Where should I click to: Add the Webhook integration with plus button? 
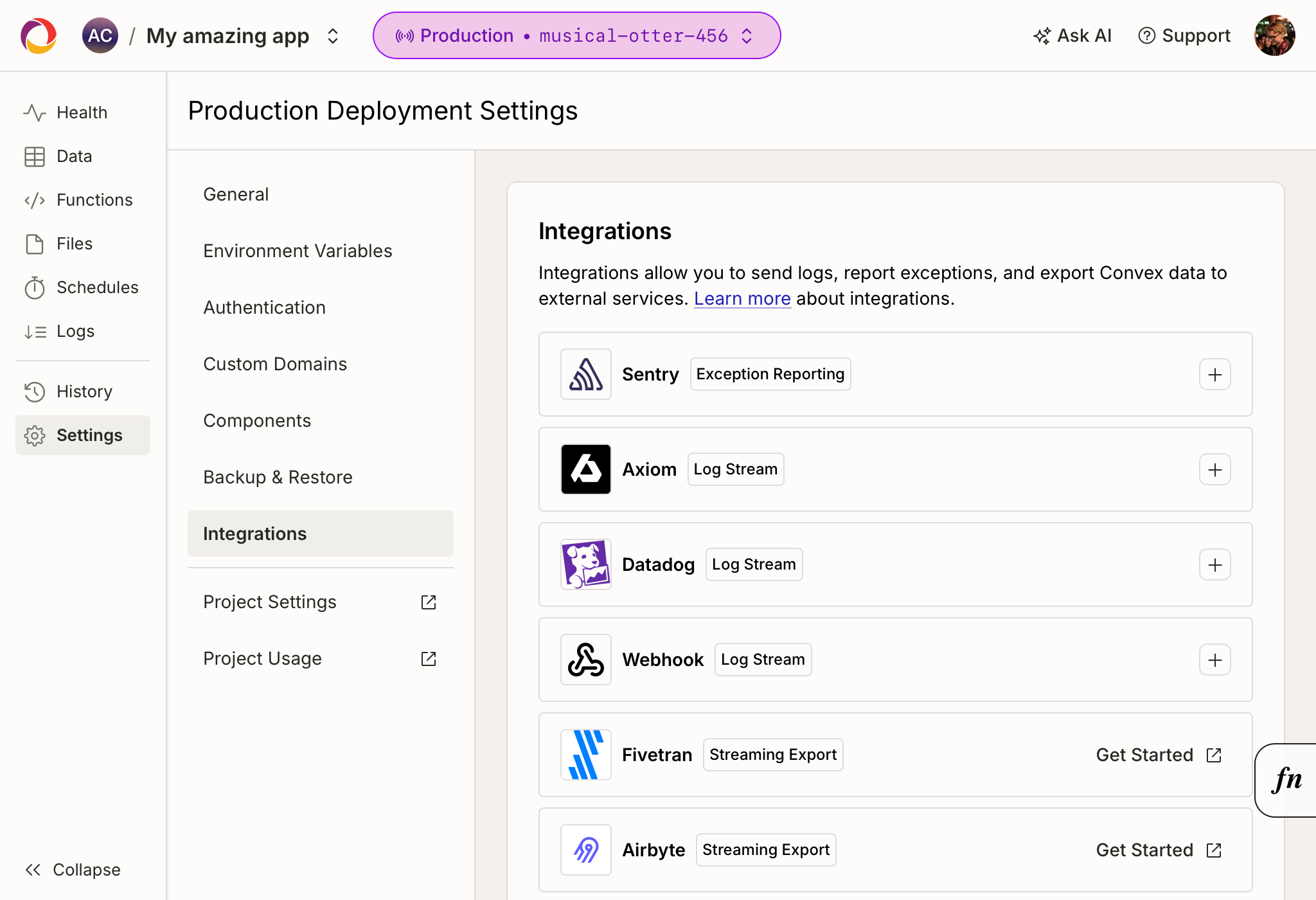point(1215,660)
